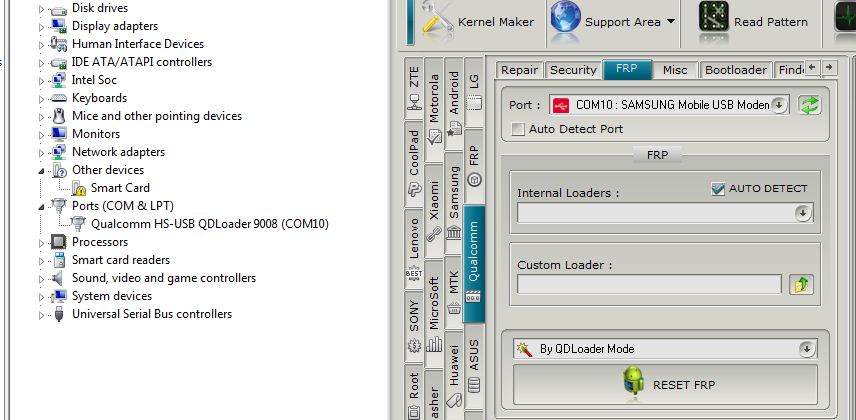Click into the Custom Loader path field
This screenshot has width=856, height=420.
pyautogui.click(x=649, y=284)
